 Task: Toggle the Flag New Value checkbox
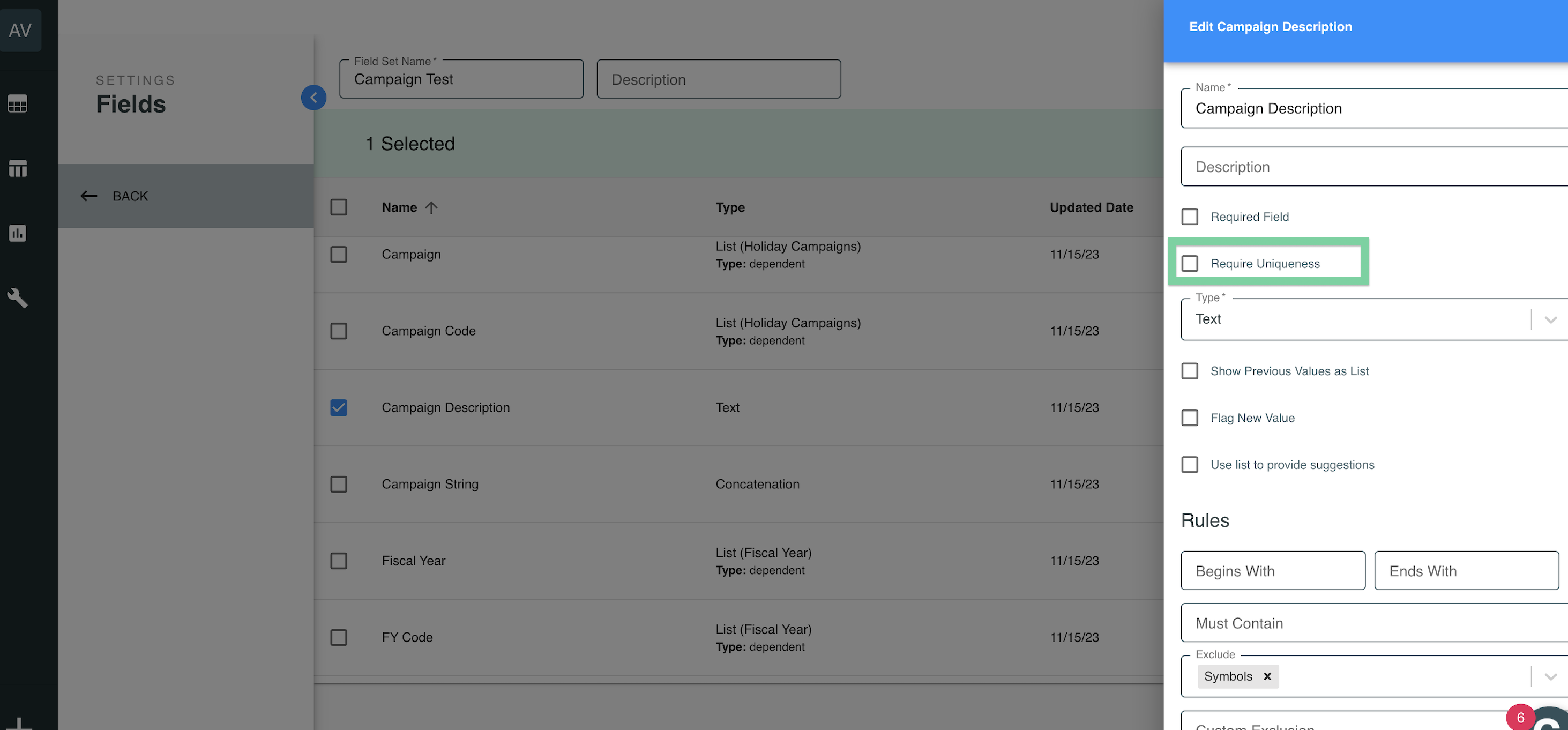1189,418
